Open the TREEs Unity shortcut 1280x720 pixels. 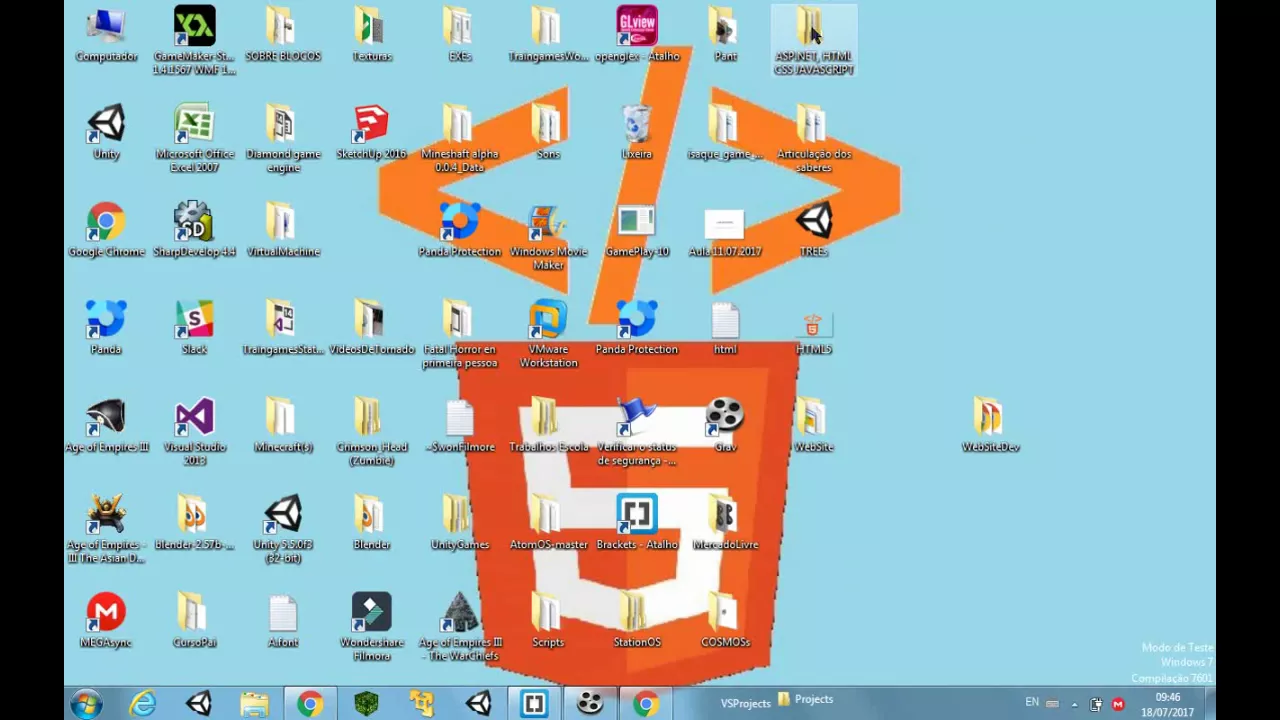pyautogui.click(x=814, y=230)
